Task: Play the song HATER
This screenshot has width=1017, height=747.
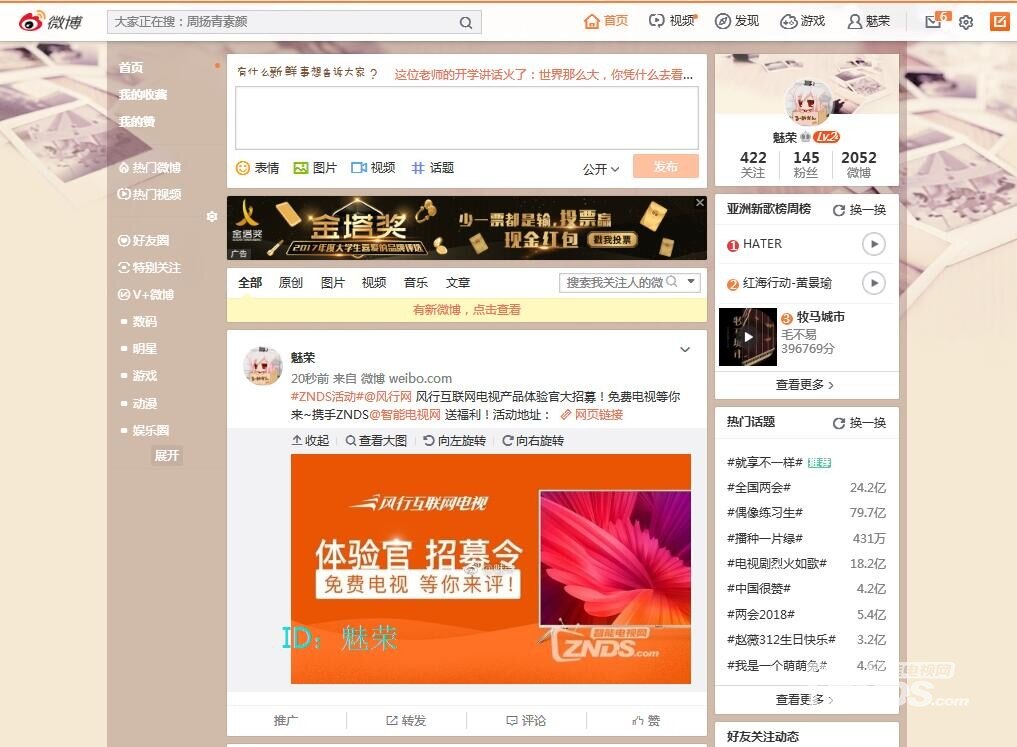Action: pos(874,244)
